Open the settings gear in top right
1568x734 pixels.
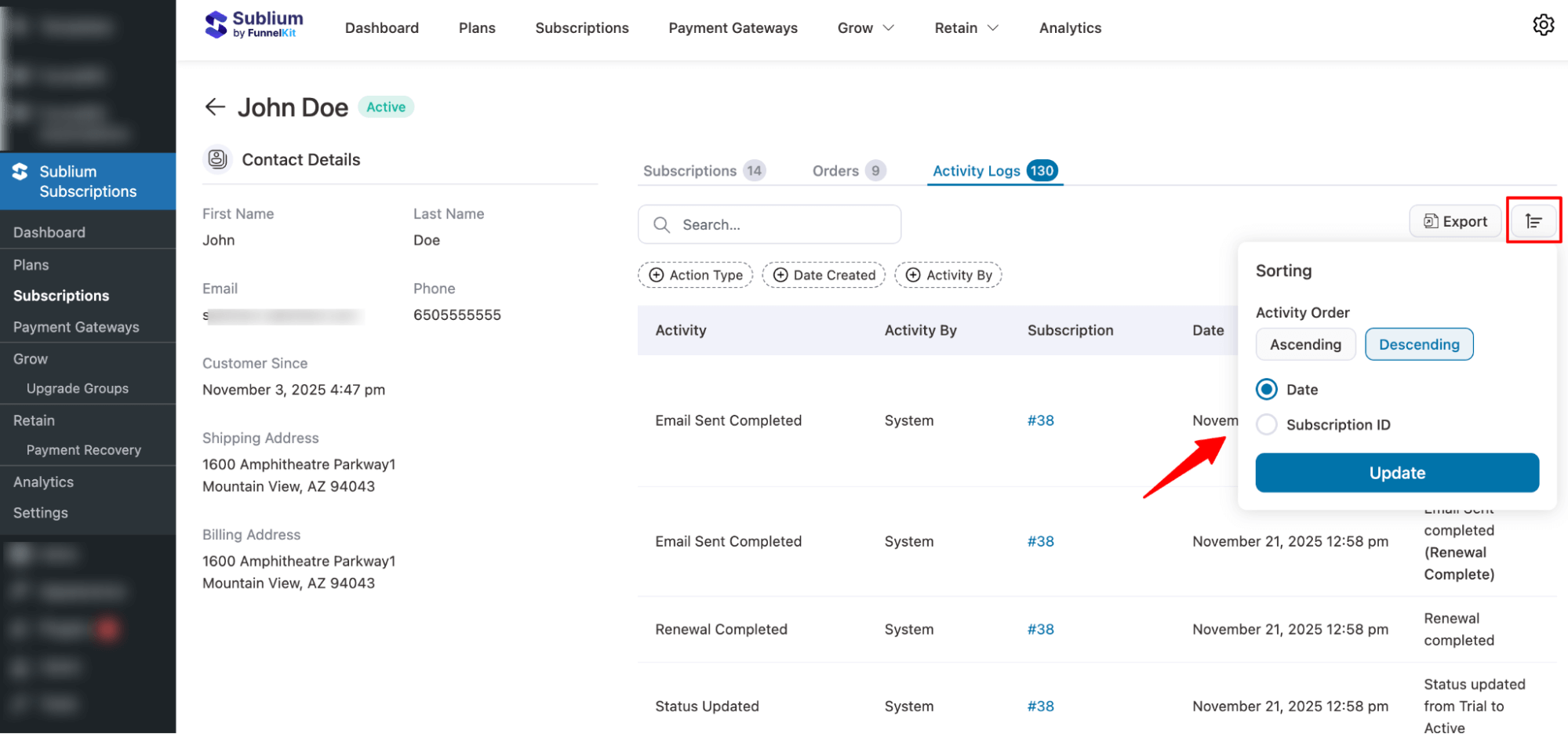point(1543,24)
